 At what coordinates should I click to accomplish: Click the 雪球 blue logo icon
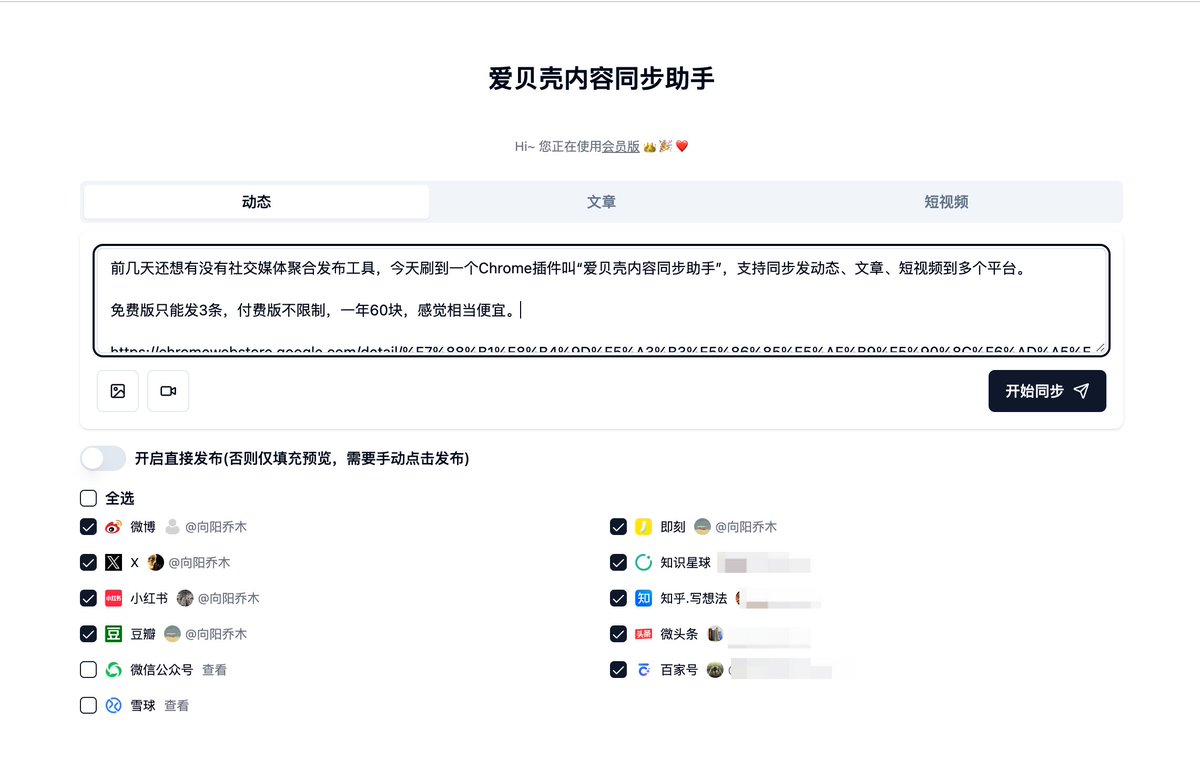click(114, 706)
